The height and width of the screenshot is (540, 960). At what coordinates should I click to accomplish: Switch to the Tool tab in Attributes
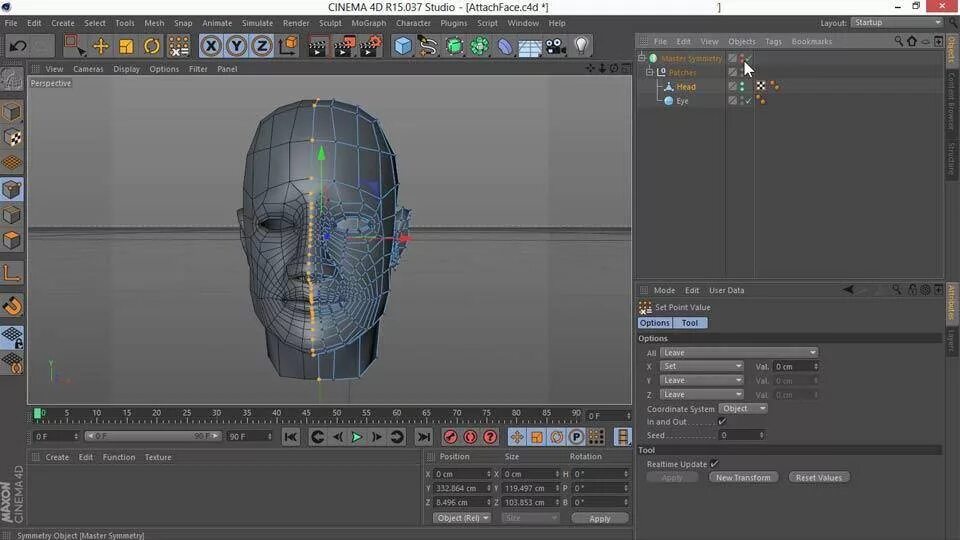pyautogui.click(x=690, y=323)
